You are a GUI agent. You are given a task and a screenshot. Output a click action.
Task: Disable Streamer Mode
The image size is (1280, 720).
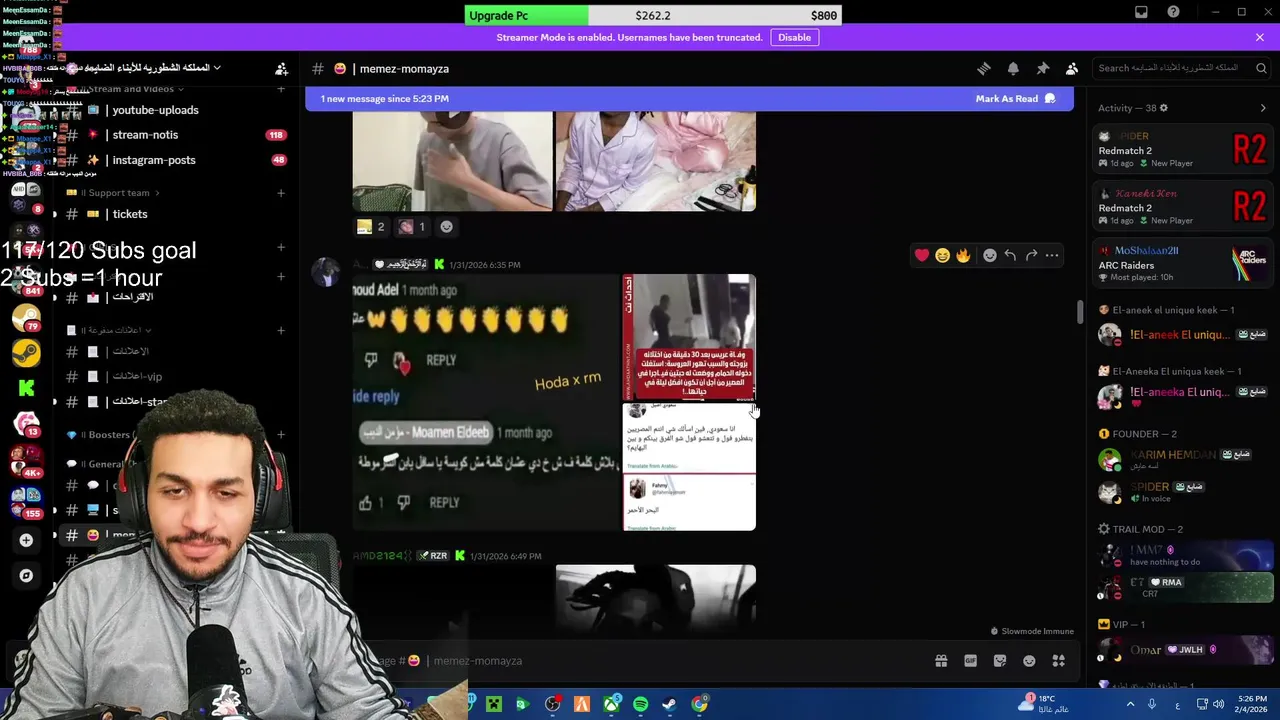(x=795, y=37)
